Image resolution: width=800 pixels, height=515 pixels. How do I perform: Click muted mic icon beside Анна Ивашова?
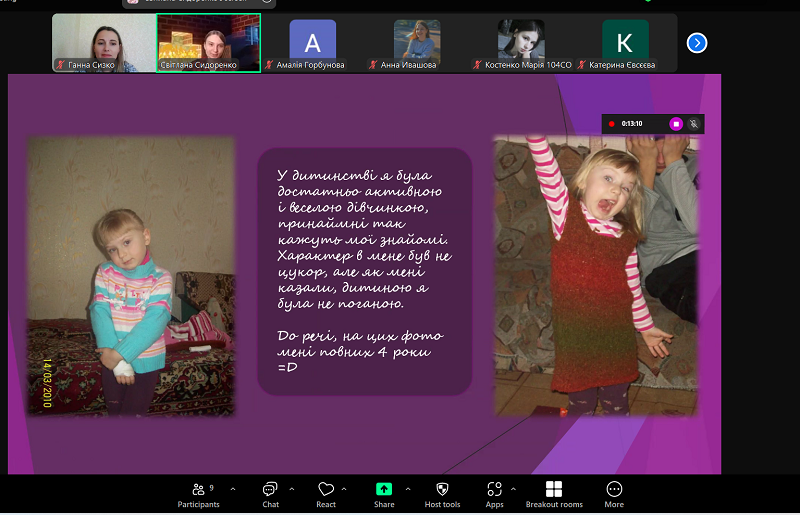point(373,65)
